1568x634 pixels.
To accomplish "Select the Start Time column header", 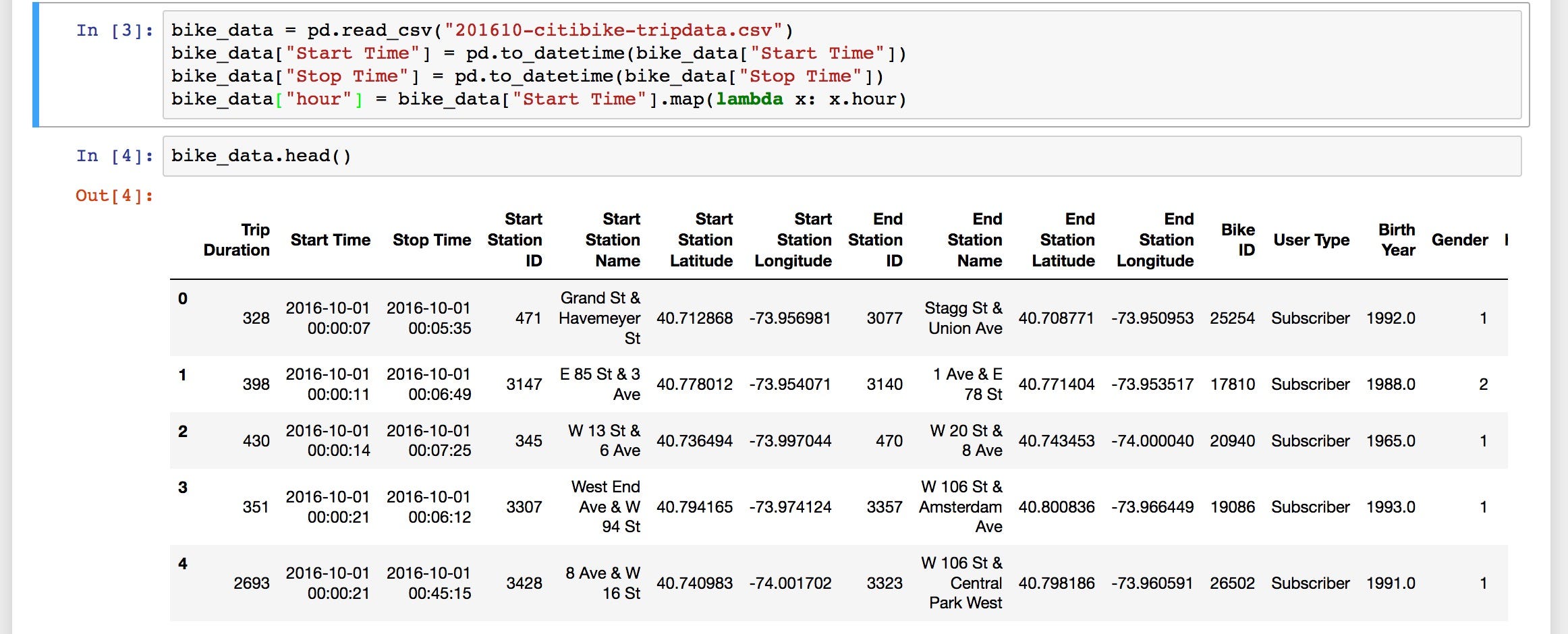I will pyautogui.click(x=331, y=240).
